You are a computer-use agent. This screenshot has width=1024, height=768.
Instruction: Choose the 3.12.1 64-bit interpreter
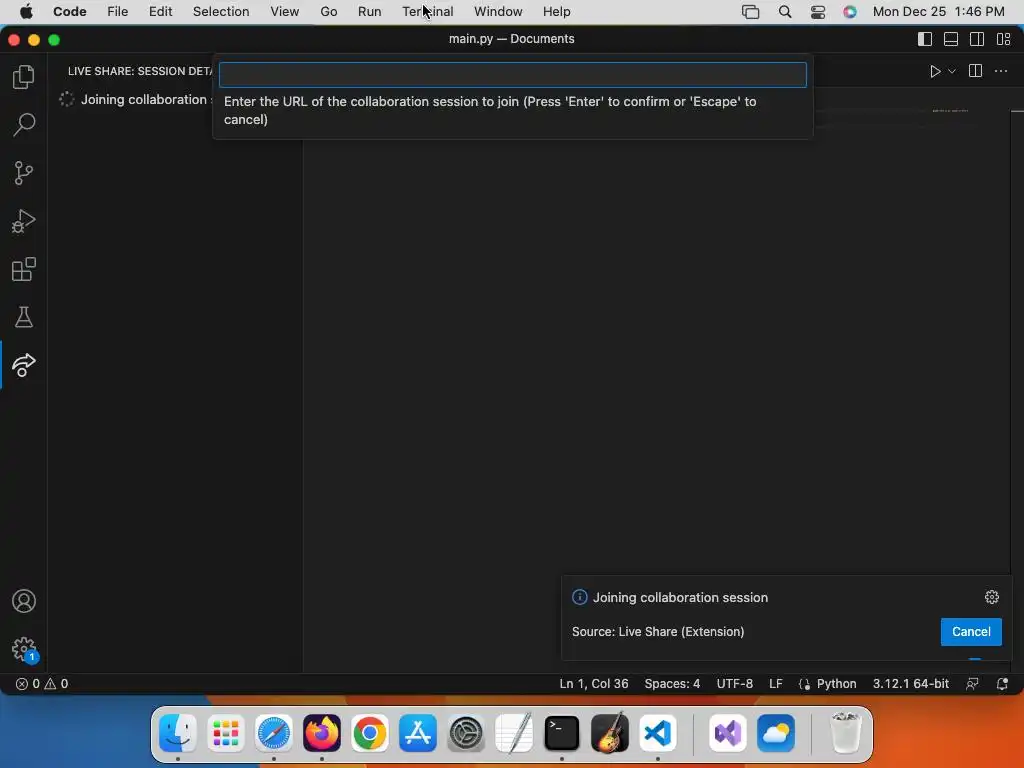910,684
